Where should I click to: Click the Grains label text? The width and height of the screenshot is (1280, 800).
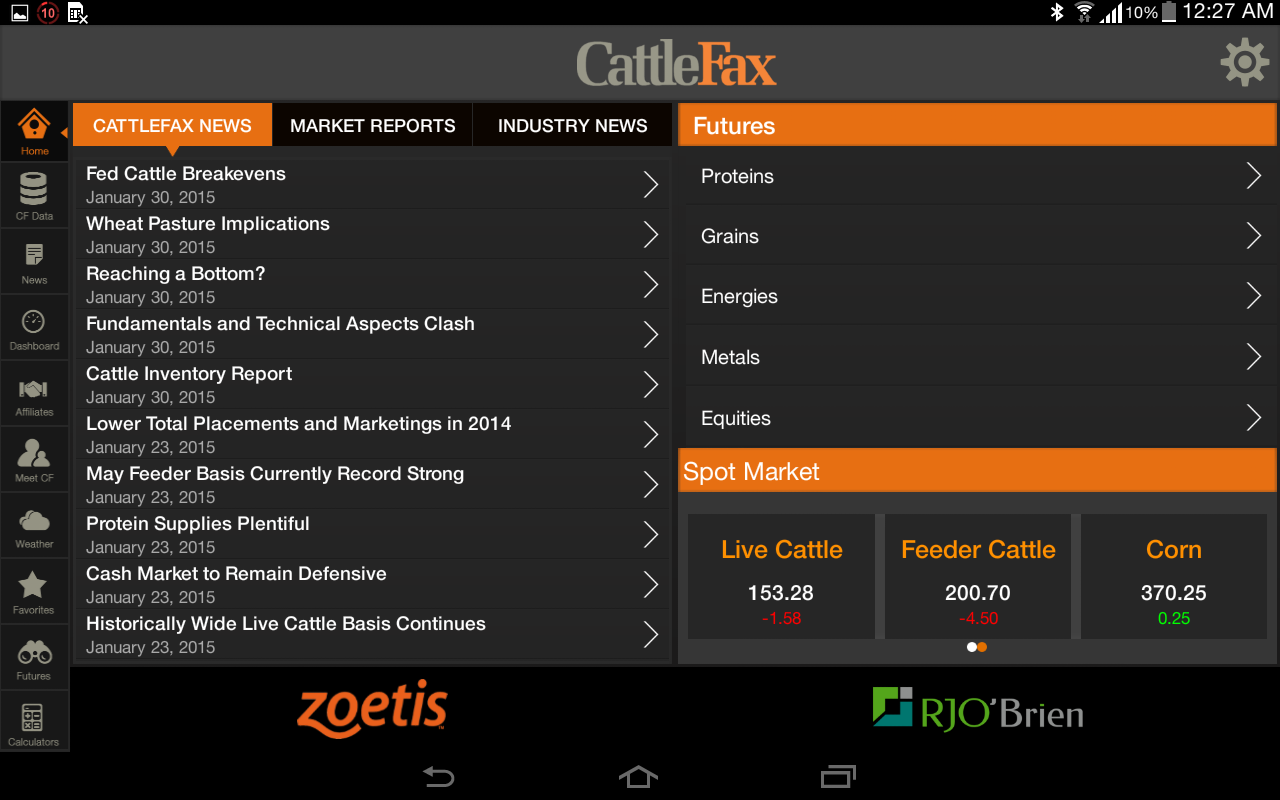tap(730, 236)
